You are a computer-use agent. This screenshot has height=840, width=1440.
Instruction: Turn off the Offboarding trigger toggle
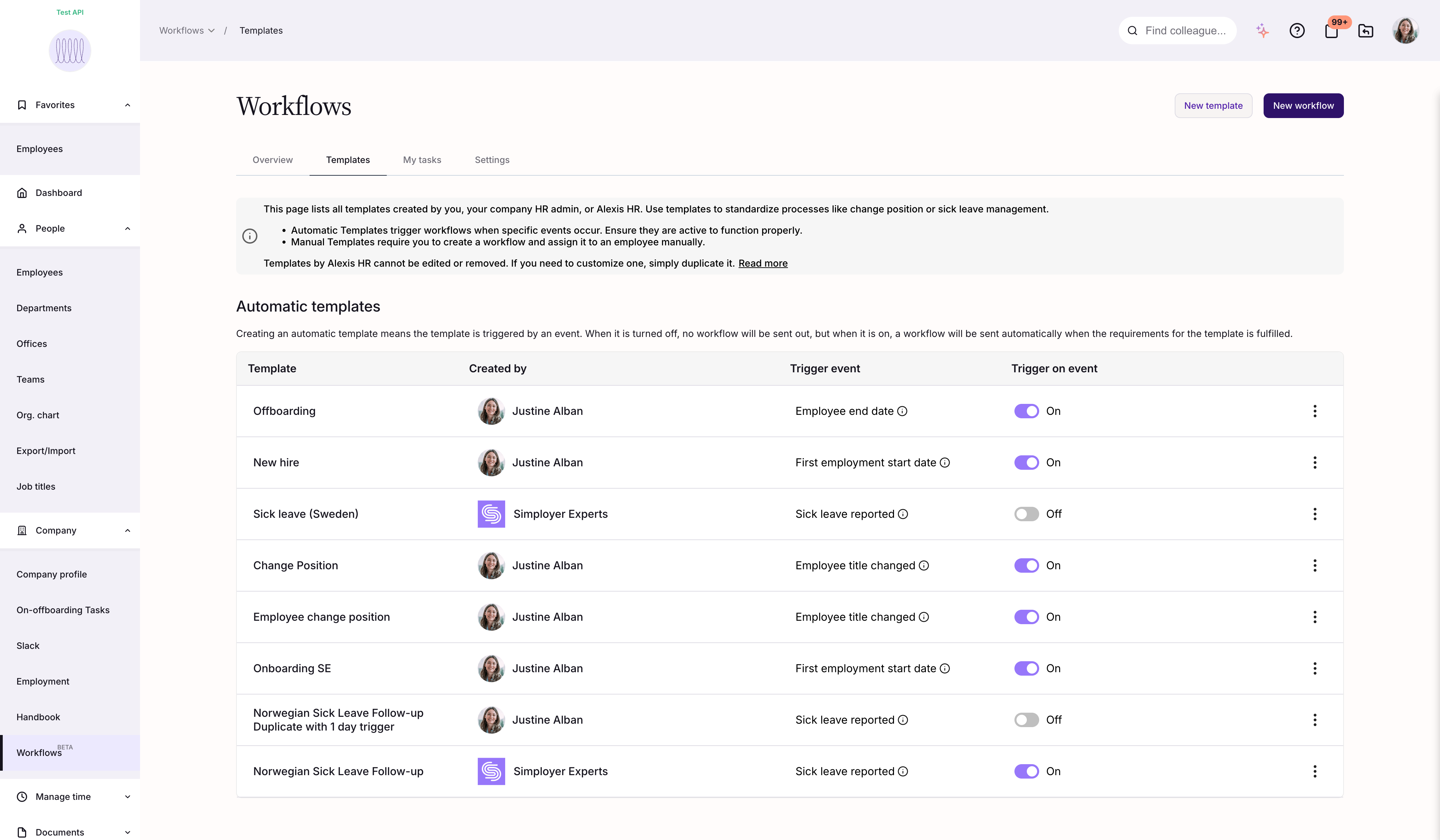tap(1026, 411)
